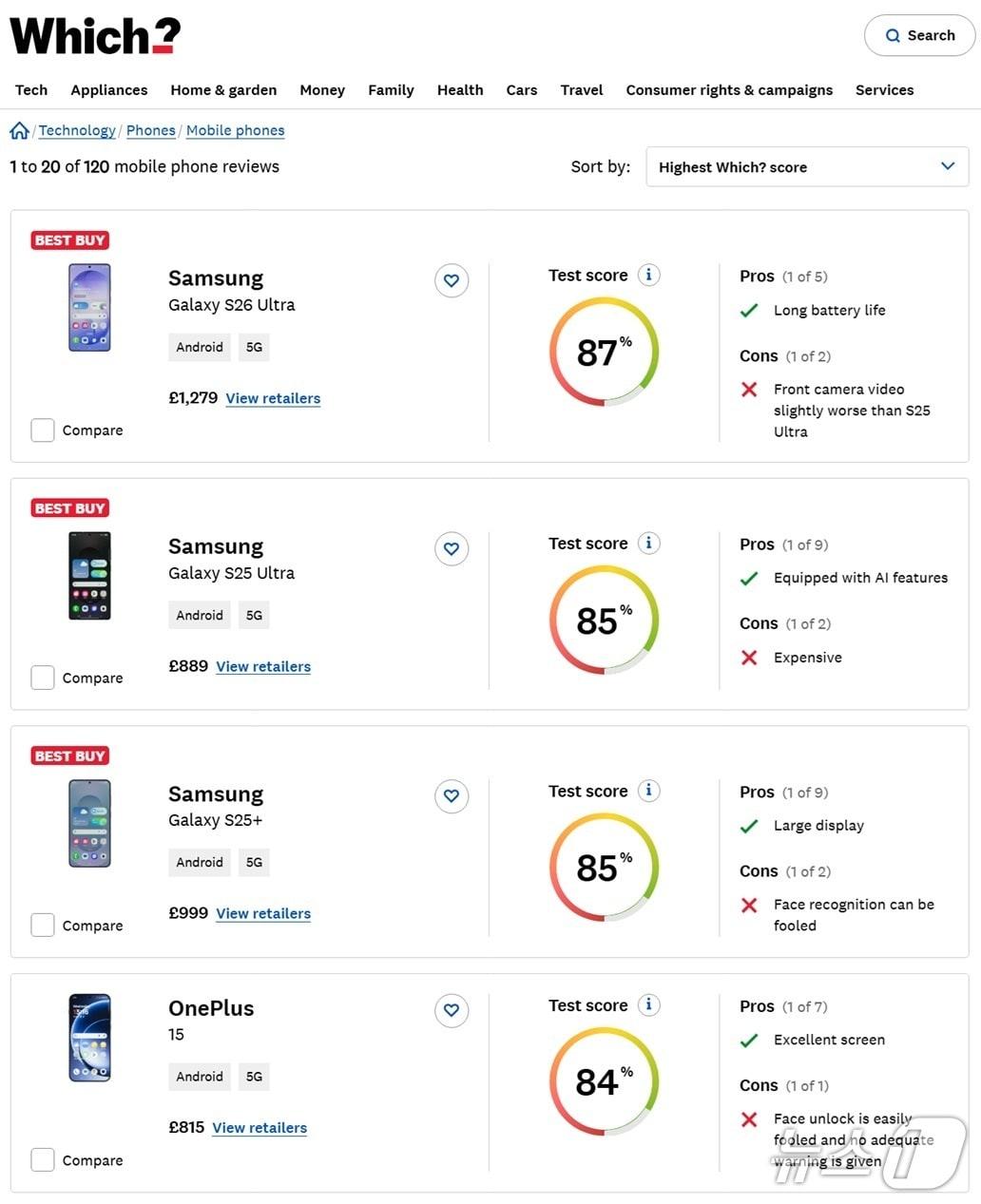
Task: Tick the Compare checkbox for Galaxy S26 Ultra
Action: [x=42, y=430]
